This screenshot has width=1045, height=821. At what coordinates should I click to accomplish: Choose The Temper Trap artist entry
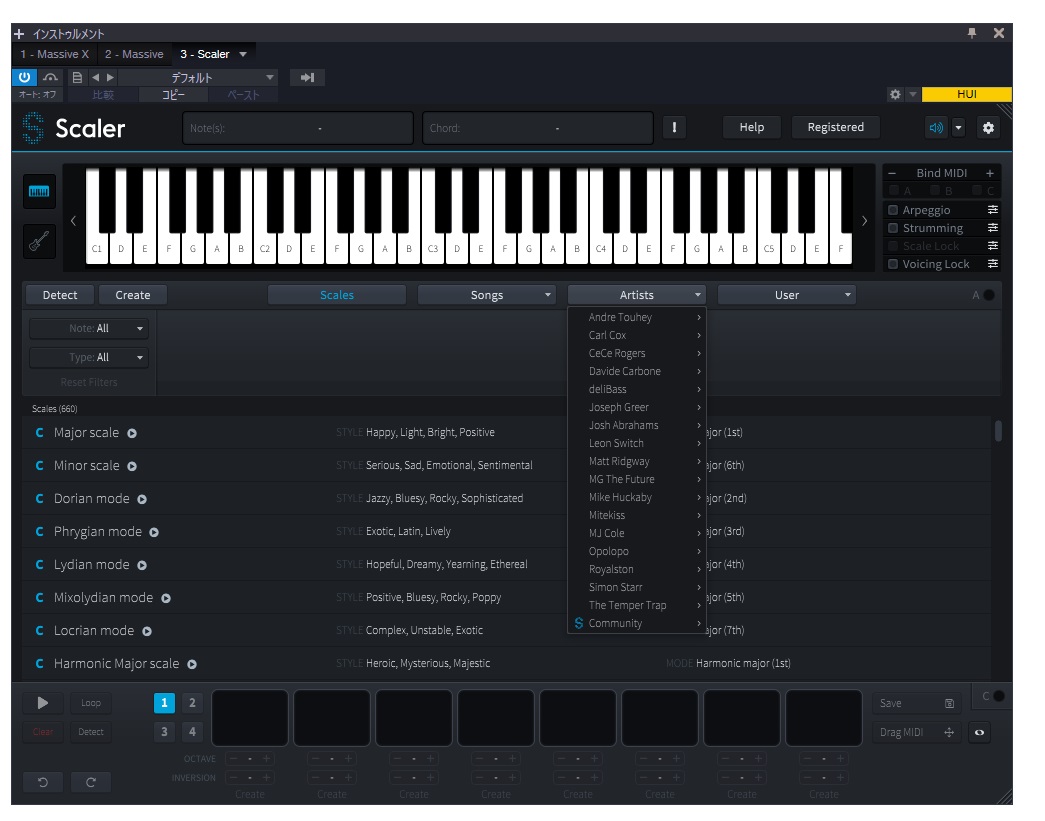pos(636,605)
